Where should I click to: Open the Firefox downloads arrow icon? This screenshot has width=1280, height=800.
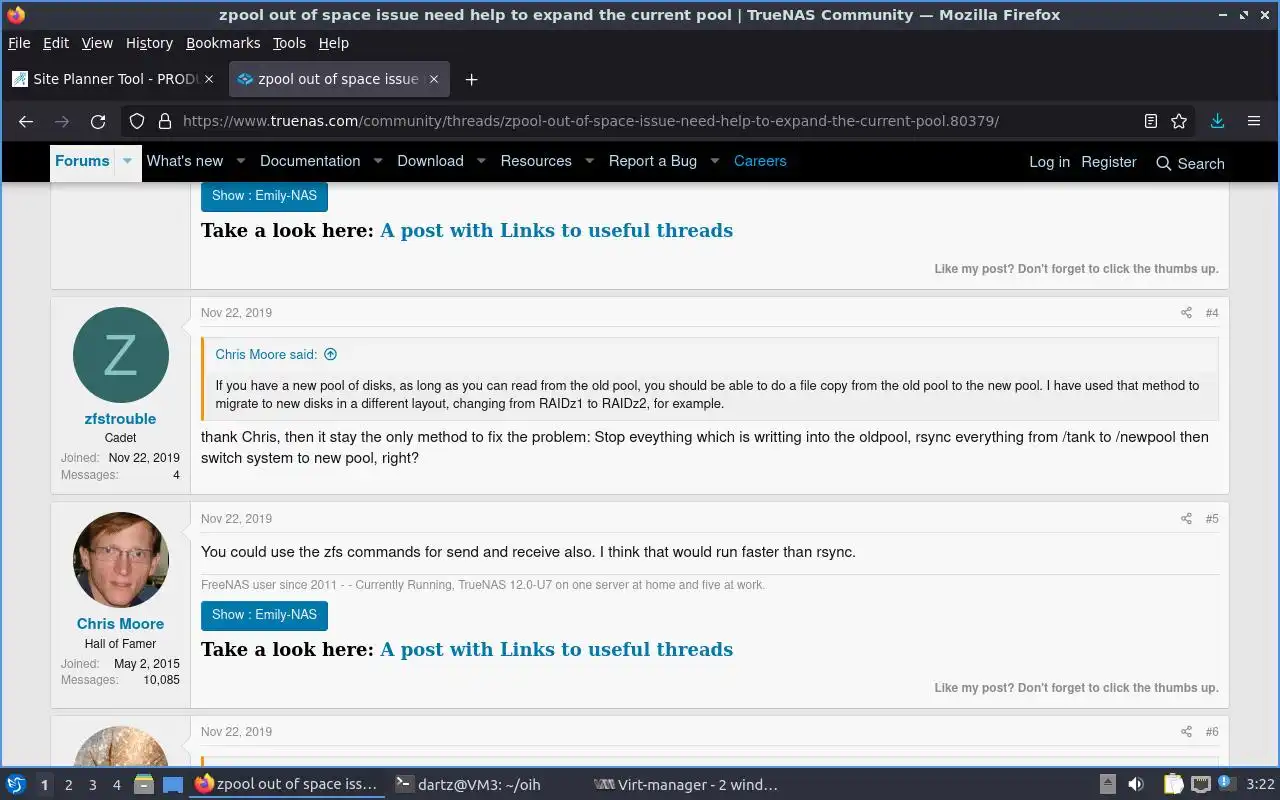click(x=1217, y=121)
